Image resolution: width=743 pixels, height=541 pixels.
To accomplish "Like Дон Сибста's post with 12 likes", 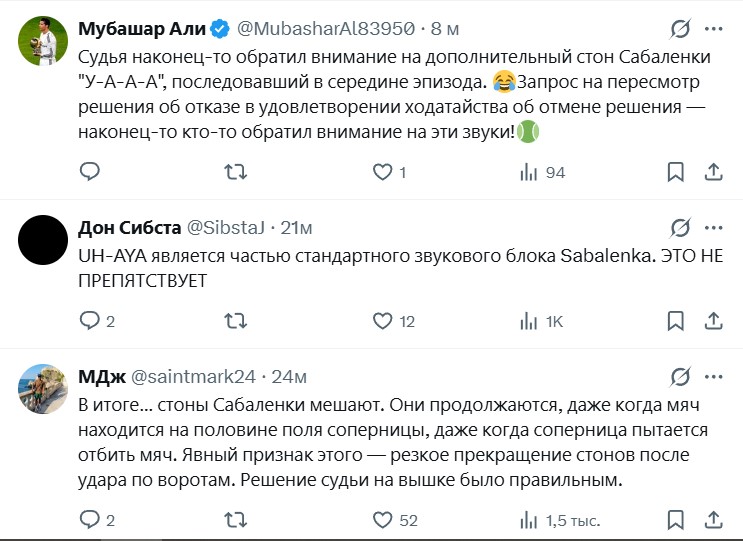I will pos(381,321).
